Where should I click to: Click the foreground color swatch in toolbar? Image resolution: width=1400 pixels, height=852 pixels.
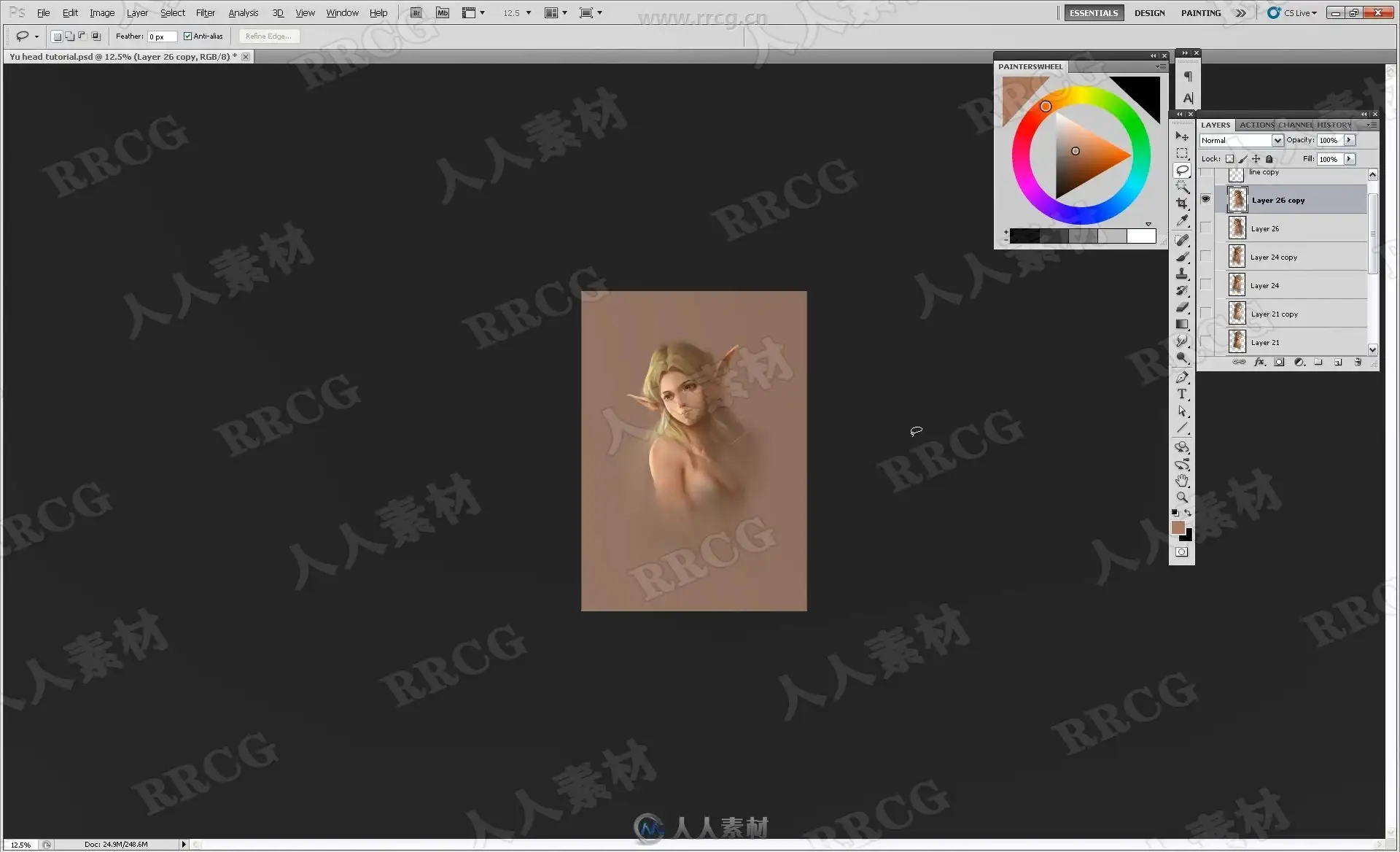point(1177,527)
